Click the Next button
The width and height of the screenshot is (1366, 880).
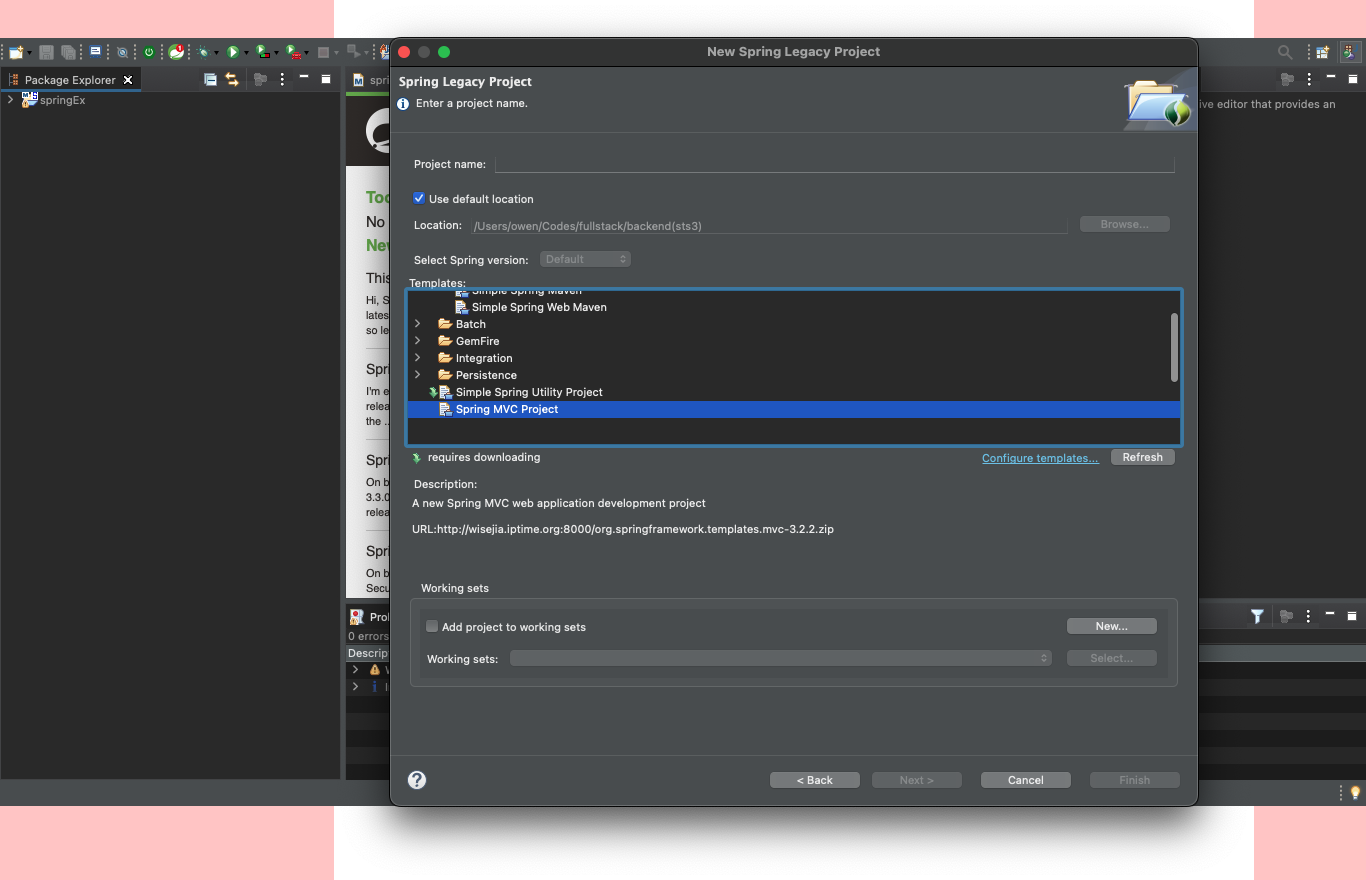916,780
